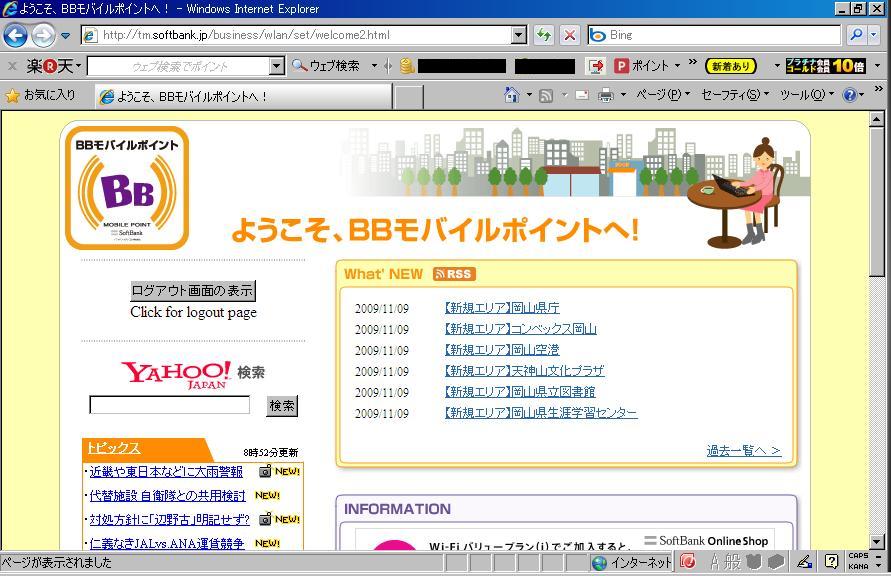The width and height of the screenshot is (891, 576).
Task: Click プラチナ会員 10倍 banner
Action: (825, 66)
